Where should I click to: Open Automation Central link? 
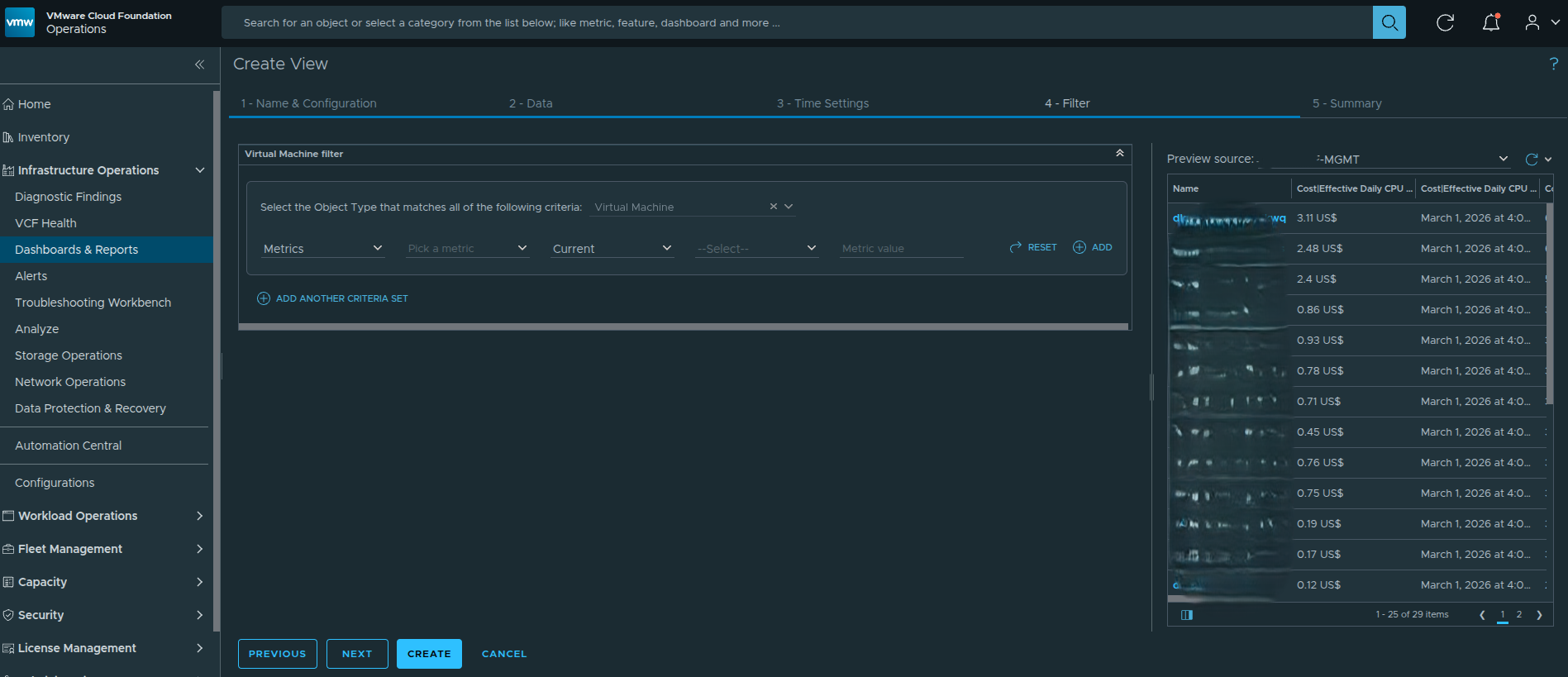pos(68,446)
